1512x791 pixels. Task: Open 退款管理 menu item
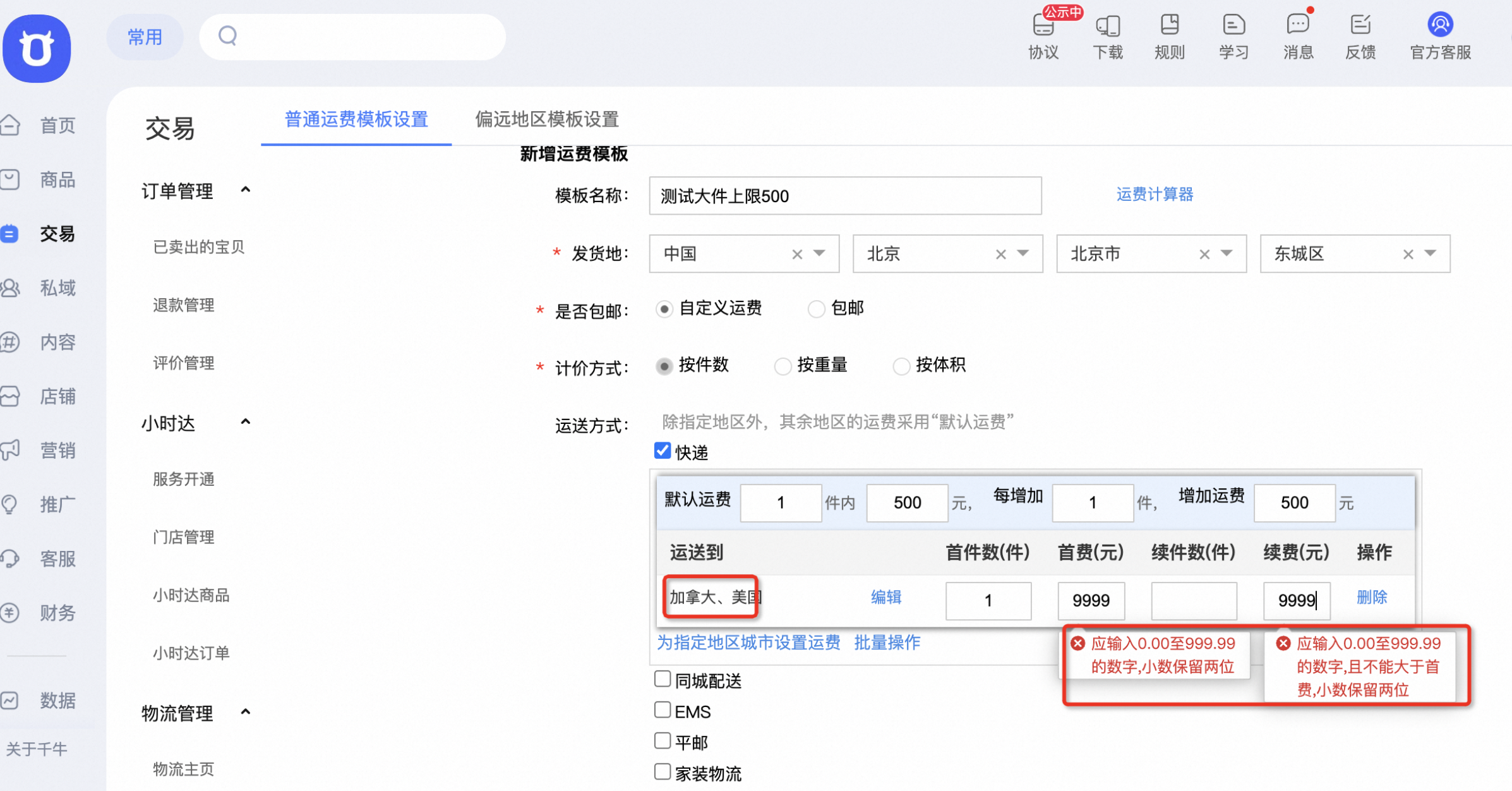pos(183,305)
